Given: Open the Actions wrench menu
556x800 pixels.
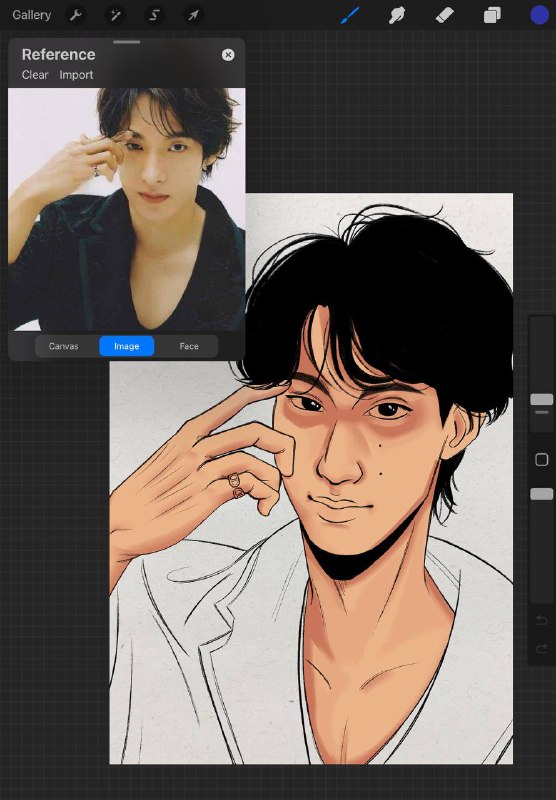Looking at the screenshot, I should tap(76, 15).
